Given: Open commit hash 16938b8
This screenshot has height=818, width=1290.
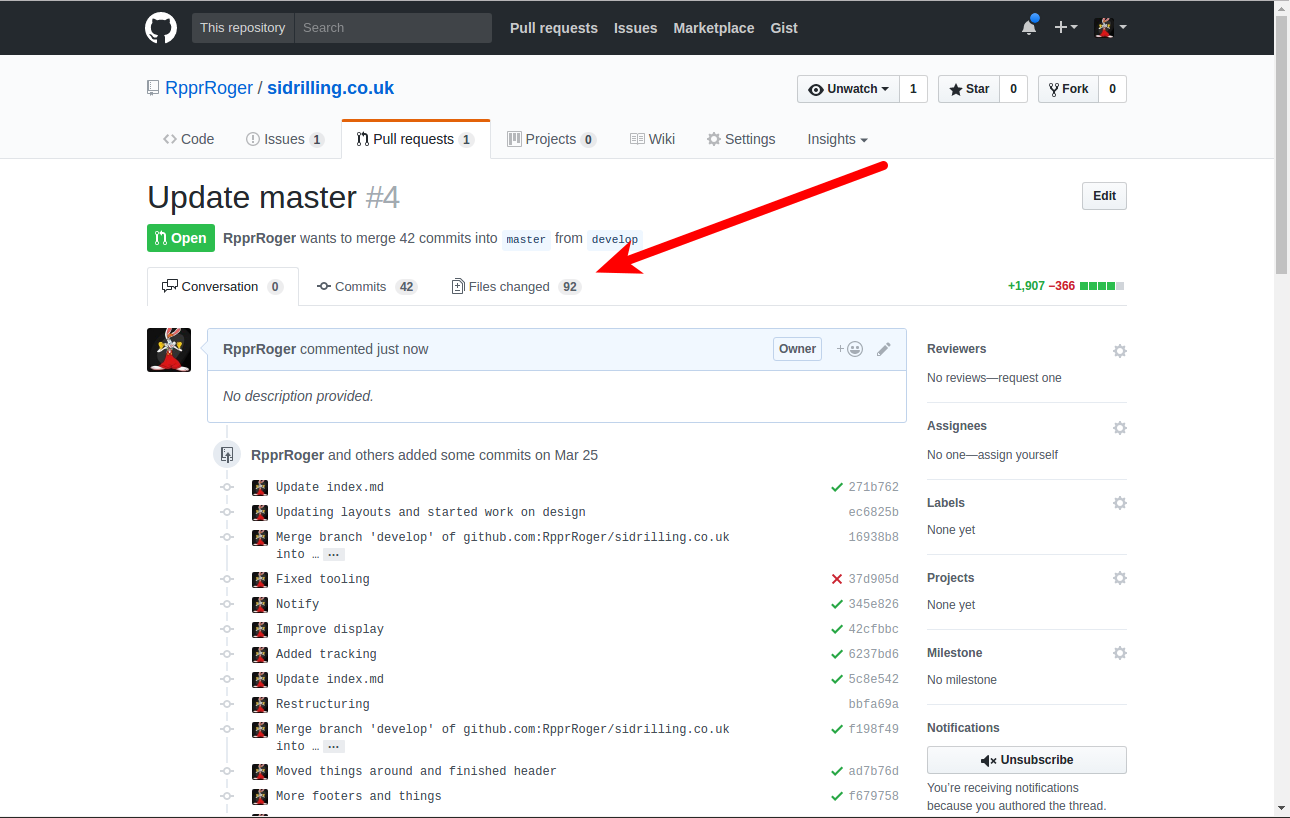Looking at the screenshot, I should (x=873, y=538).
